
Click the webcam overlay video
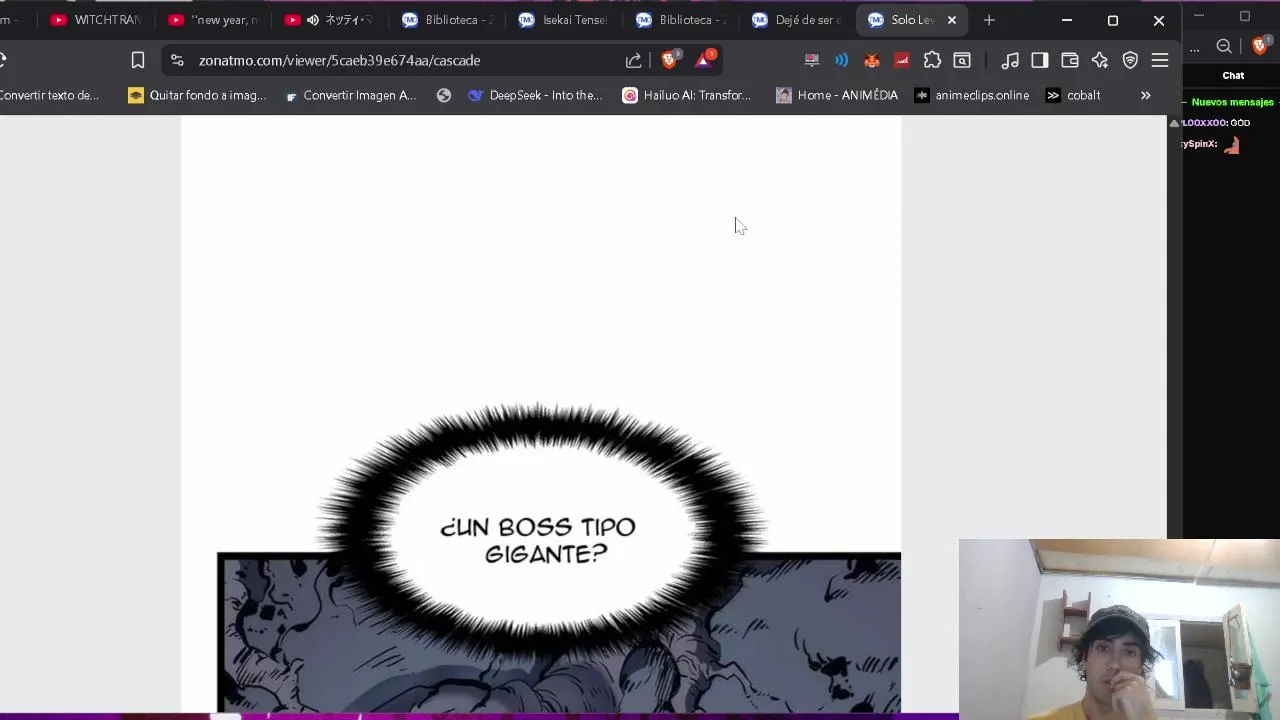(x=1119, y=629)
